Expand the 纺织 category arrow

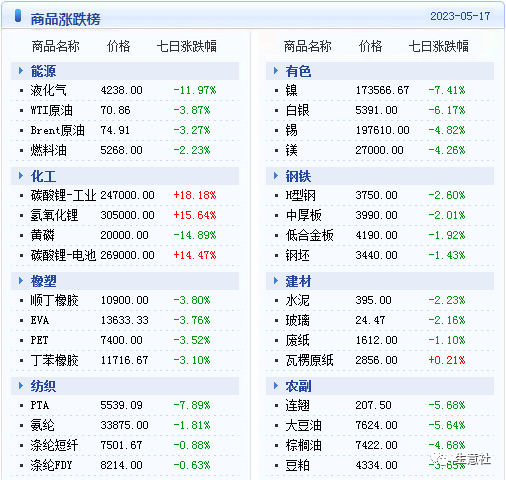pyautogui.click(x=21, y=386)
